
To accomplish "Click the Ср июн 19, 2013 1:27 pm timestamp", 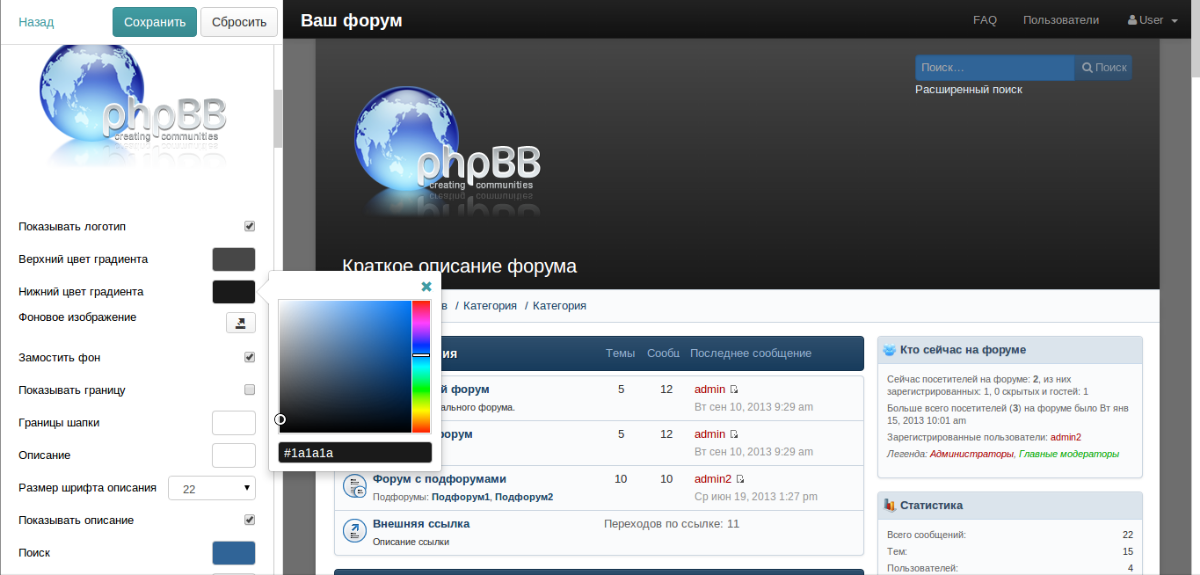I will click(x=754, y=497).
